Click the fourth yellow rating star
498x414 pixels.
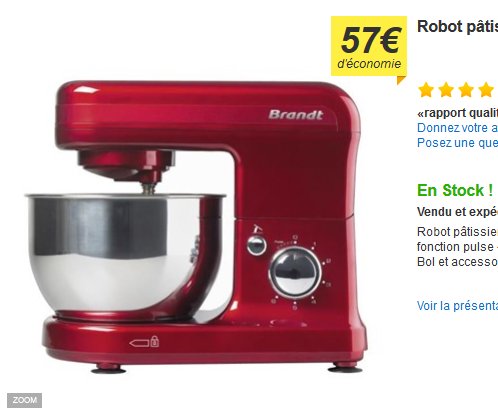(x=486, y=90)
